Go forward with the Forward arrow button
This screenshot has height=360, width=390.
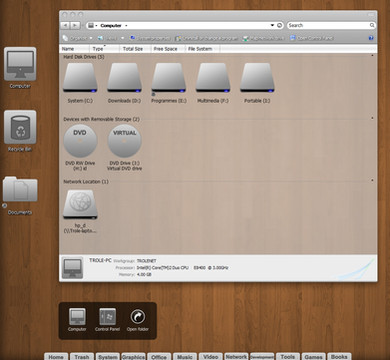point(75,25)
